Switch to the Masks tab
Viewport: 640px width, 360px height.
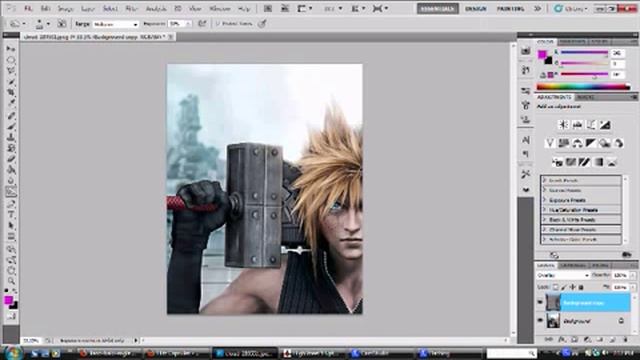point(586,97)
